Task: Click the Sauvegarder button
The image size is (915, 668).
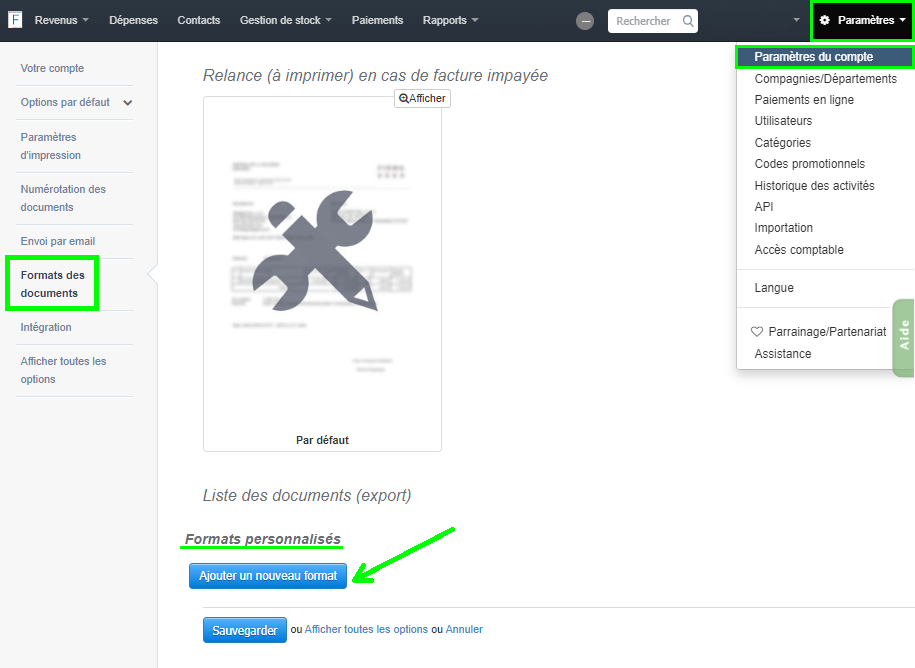Action: point(244,629)
